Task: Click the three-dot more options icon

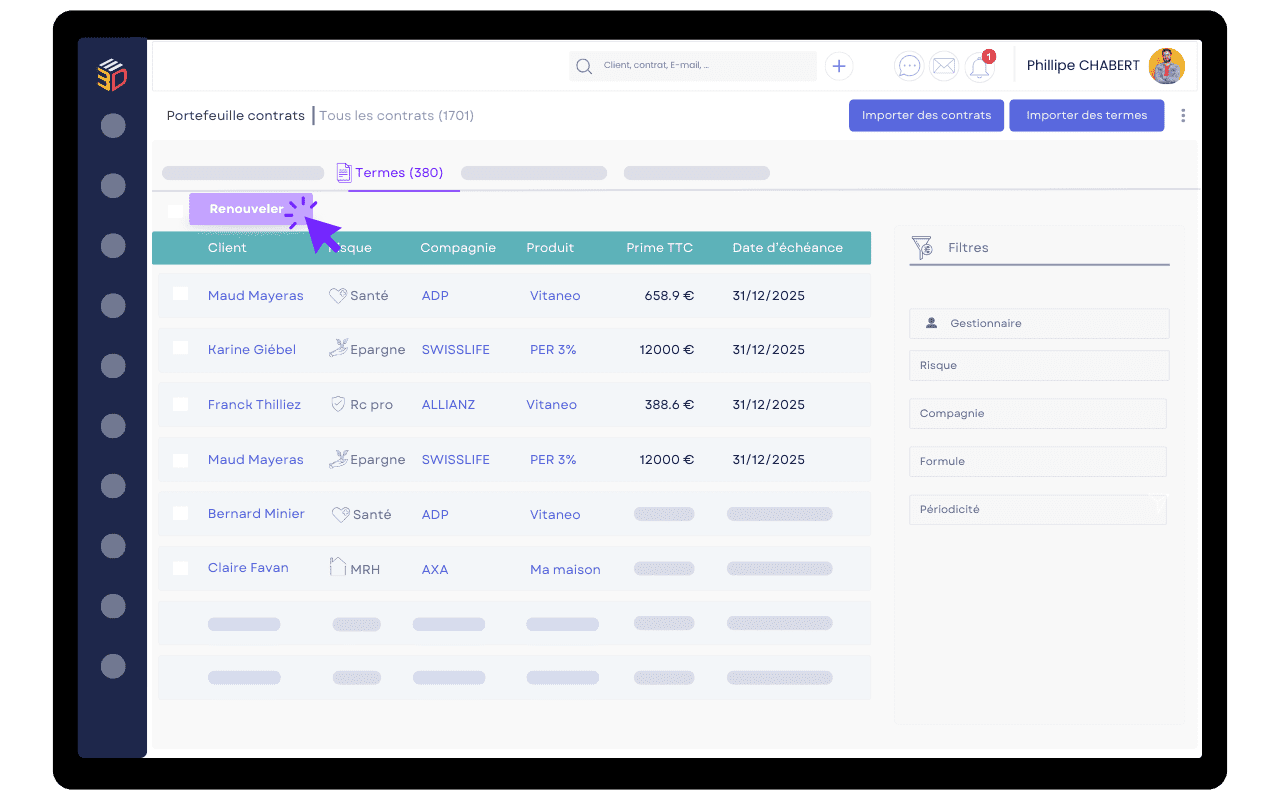Action: (x=1183, y=115)
